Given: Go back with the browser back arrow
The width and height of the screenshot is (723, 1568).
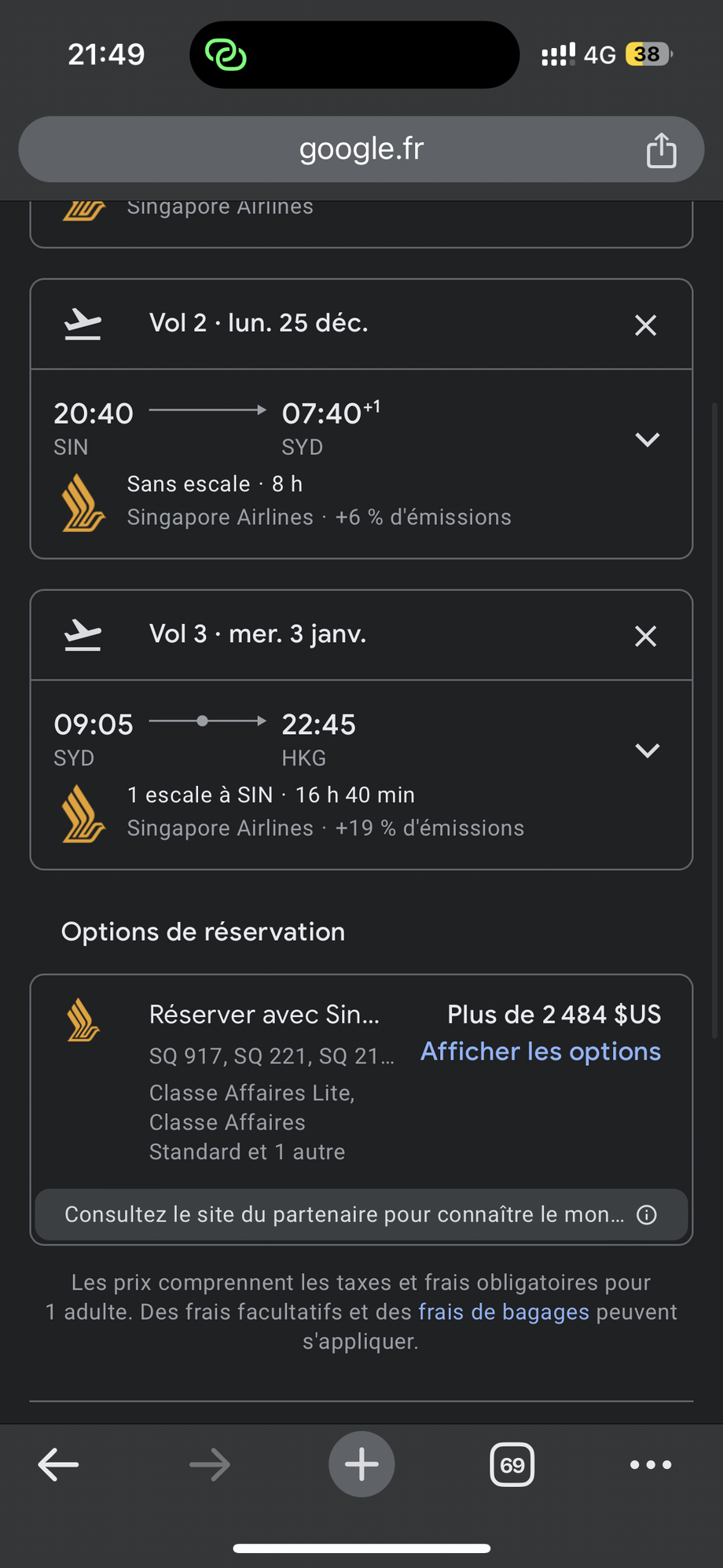Looking at the screenshot, I should click(58, 1465).
